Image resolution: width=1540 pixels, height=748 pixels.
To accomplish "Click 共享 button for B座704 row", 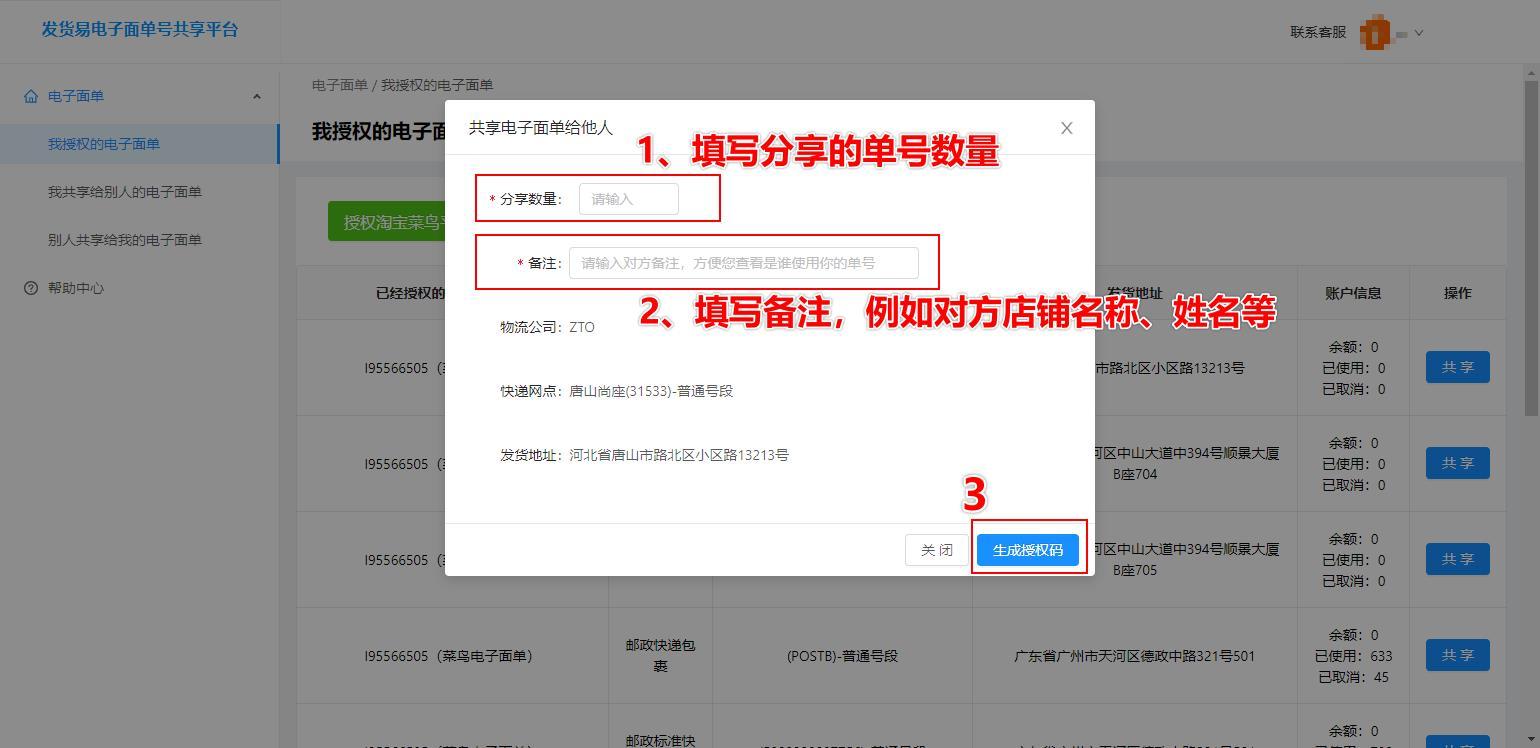I will 1458,463.
